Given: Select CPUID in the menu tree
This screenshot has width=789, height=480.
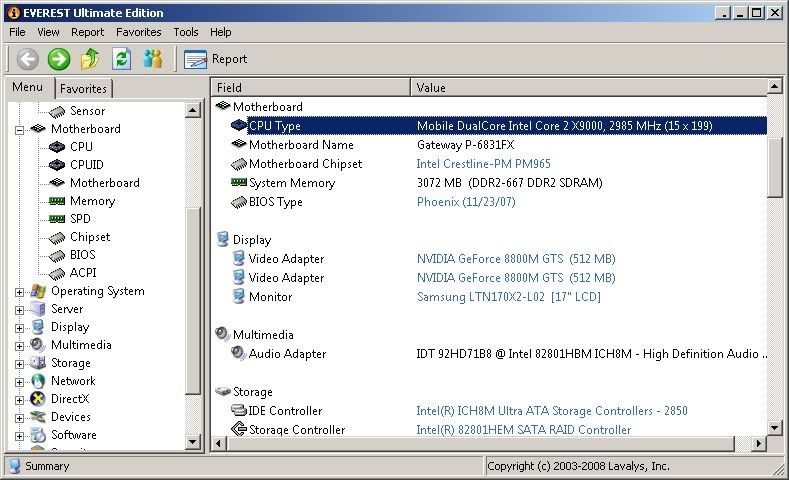Looking at the screenshot, I should (x=87, y=165).
